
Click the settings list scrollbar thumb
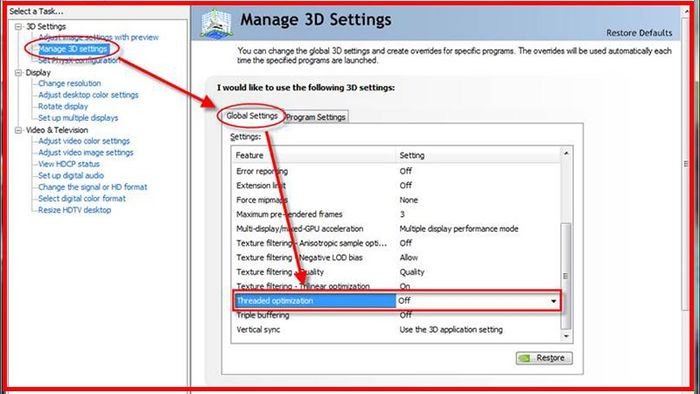[566, 276]
